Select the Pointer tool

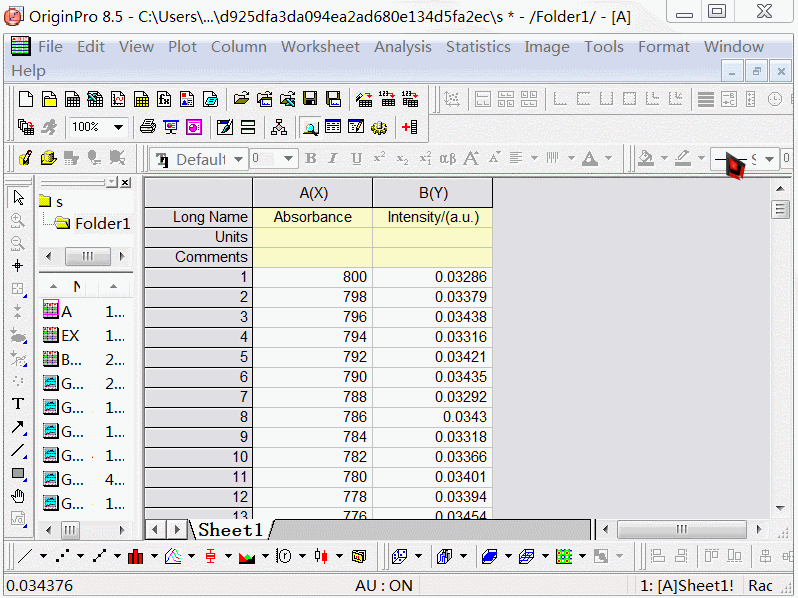pos(18,198)
